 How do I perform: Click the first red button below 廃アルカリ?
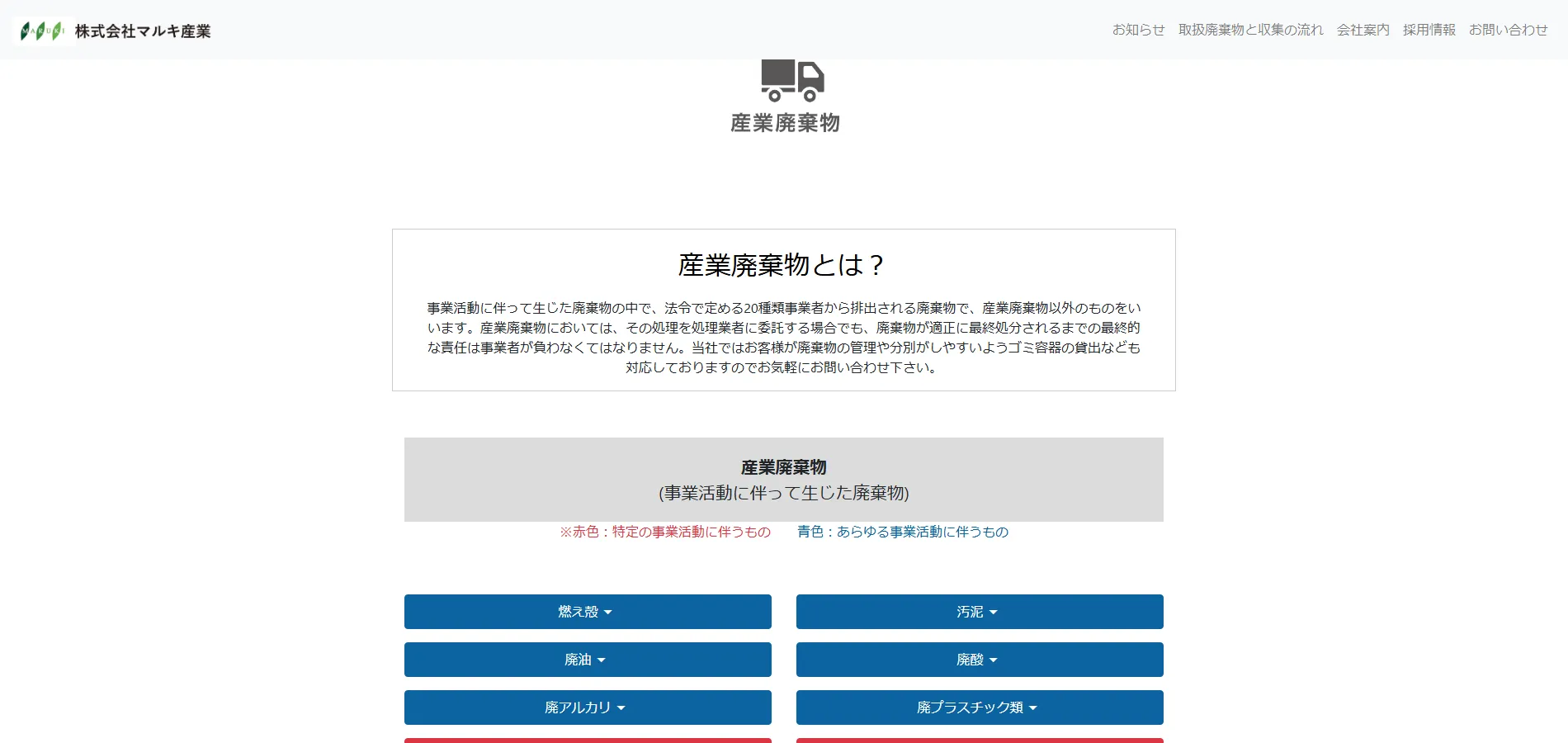[588, 741]
